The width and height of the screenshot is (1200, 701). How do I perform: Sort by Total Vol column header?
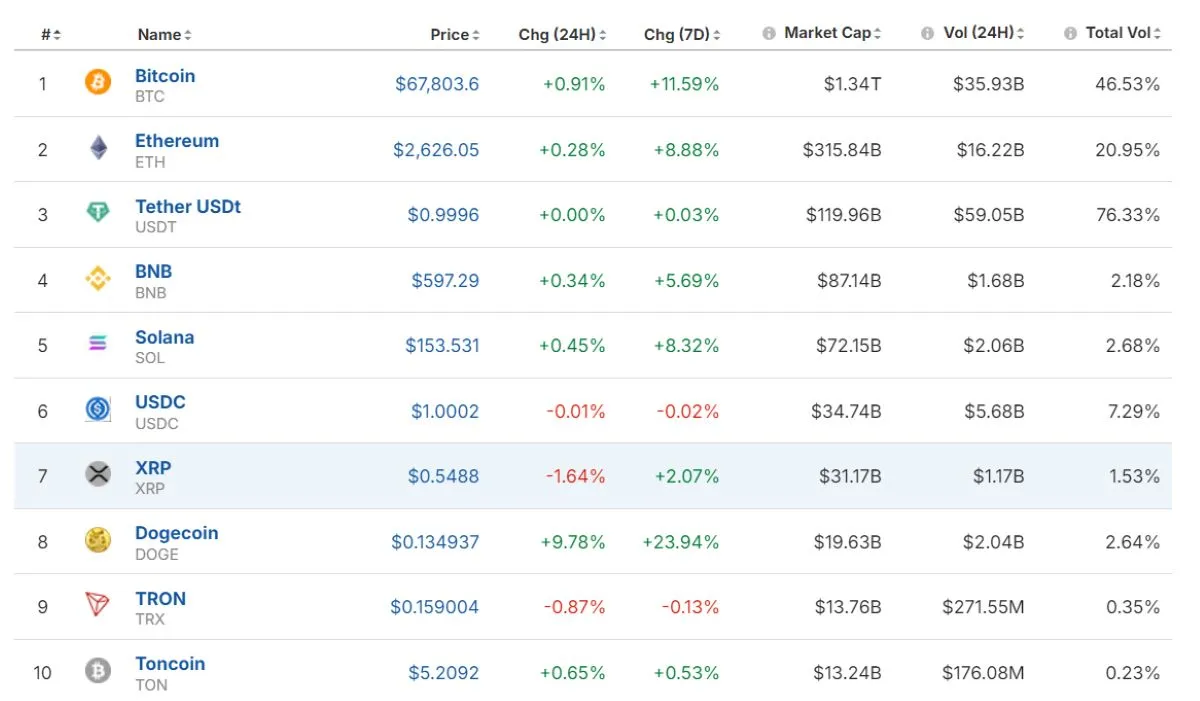tap(1123, 33)
